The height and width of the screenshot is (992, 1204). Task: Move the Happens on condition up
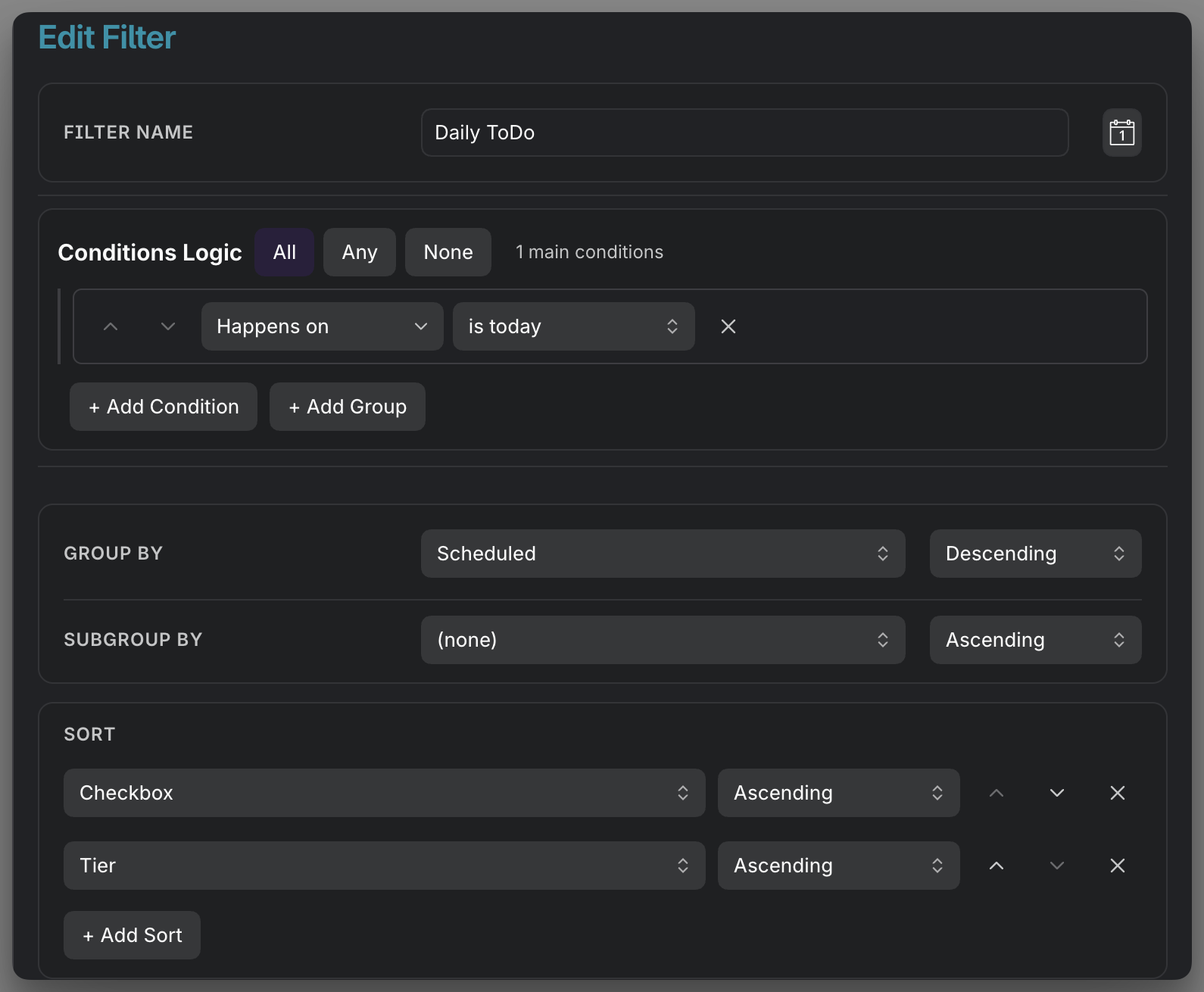(111, 326)
